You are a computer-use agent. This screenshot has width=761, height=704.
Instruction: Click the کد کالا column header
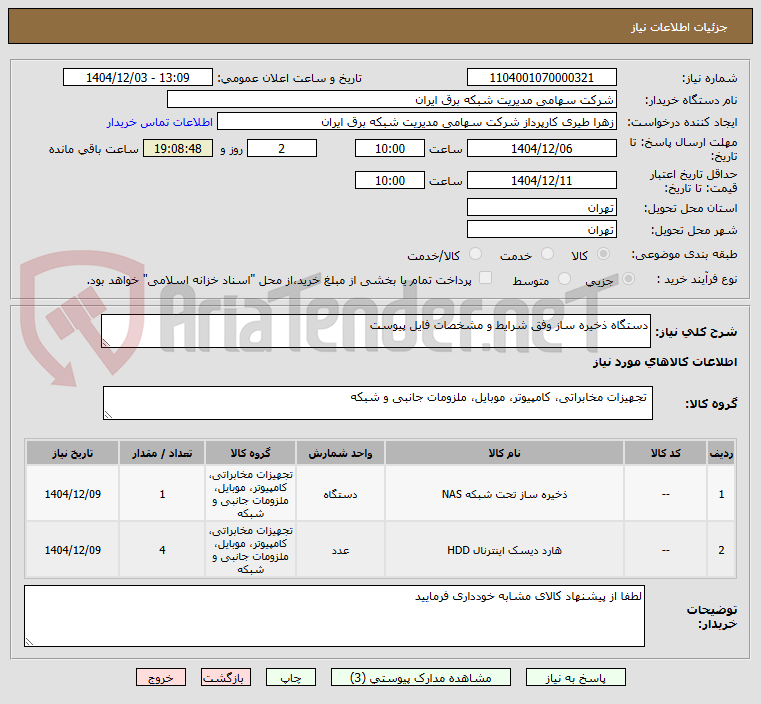[665, 453]
